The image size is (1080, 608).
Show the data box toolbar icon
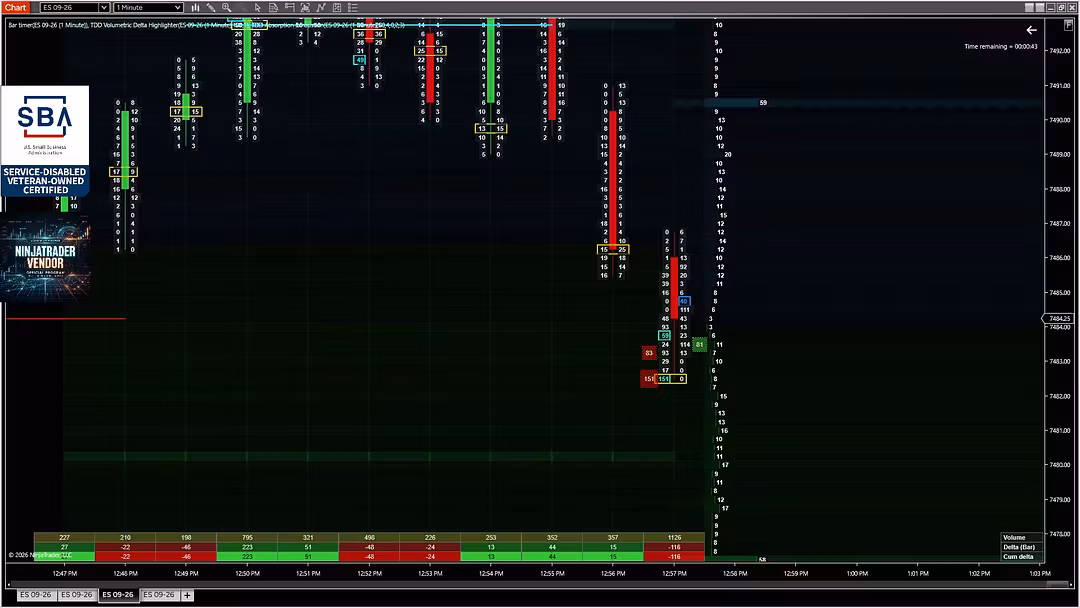[273, 8]
